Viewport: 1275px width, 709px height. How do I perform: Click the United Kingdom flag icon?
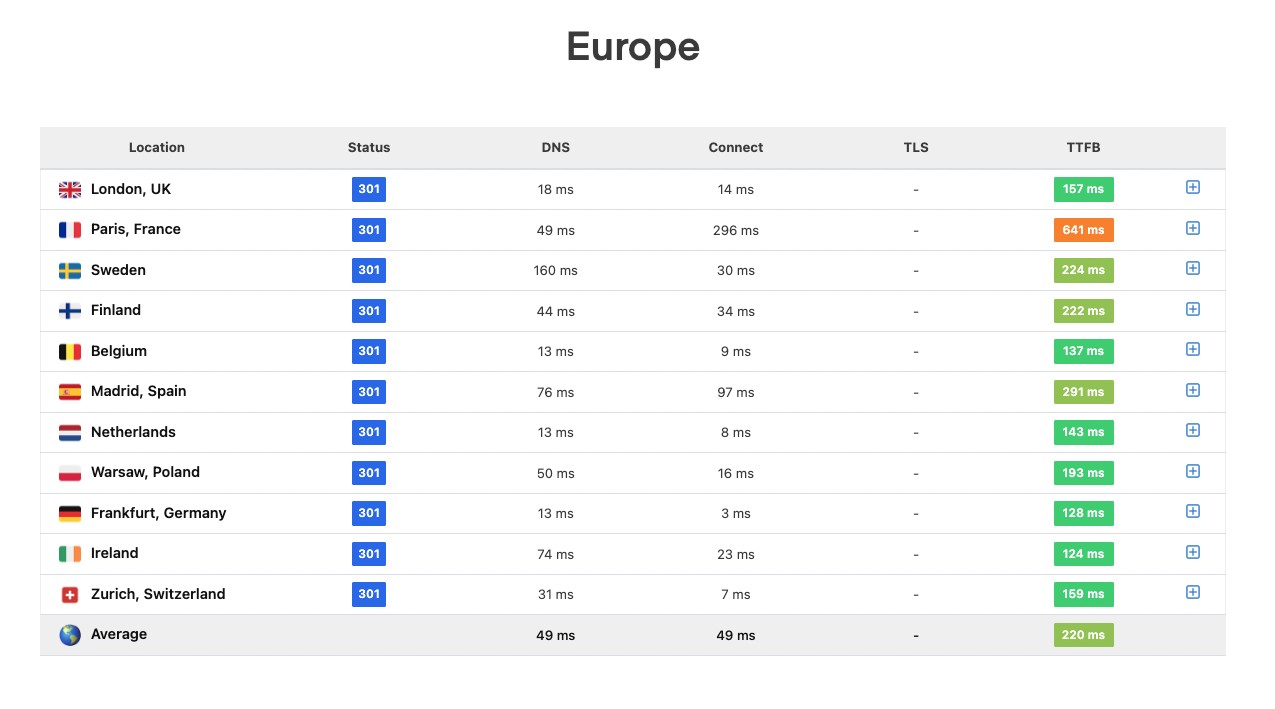point(70,190)
